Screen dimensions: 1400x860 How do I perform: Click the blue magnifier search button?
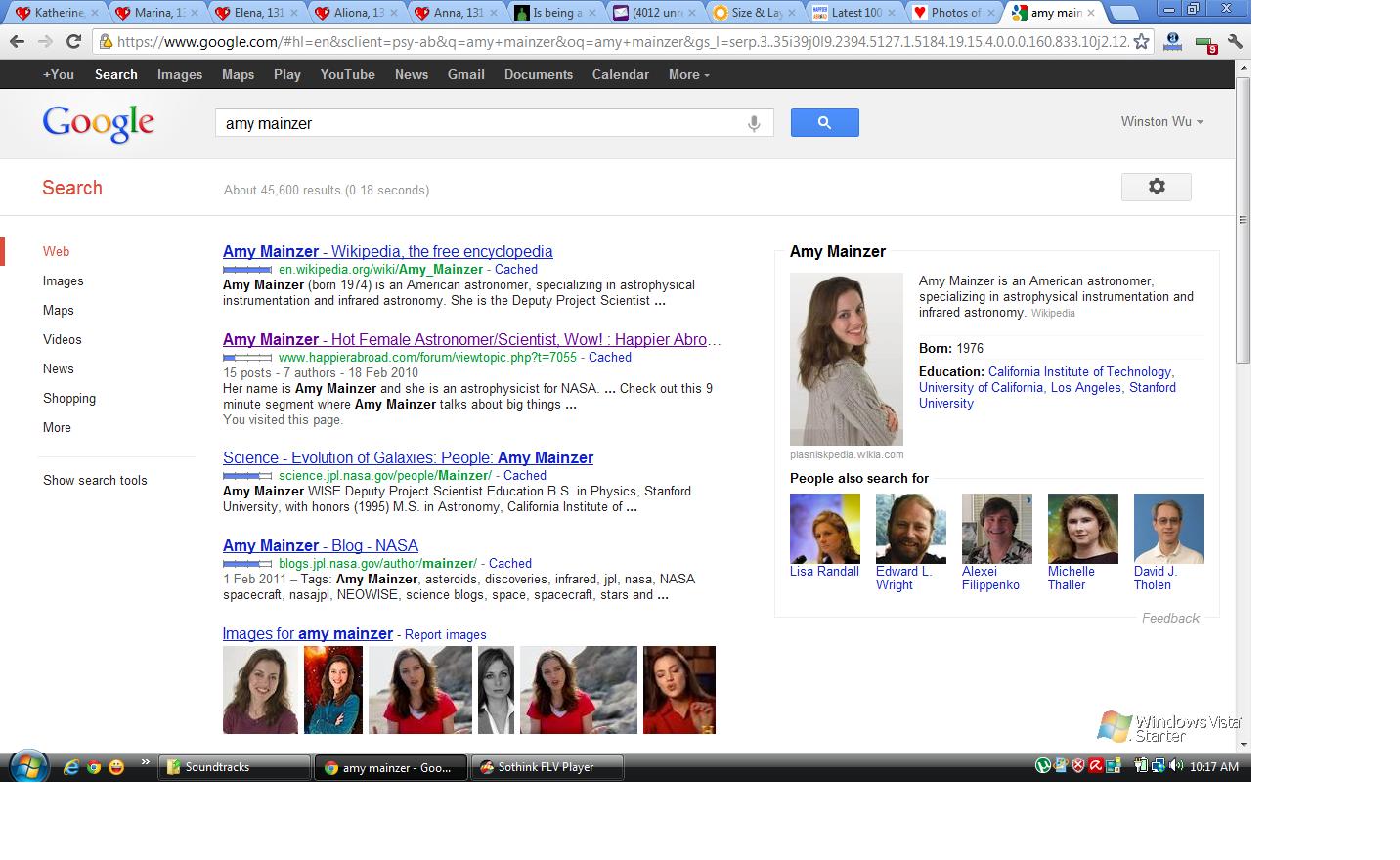[x=824, y=122]
